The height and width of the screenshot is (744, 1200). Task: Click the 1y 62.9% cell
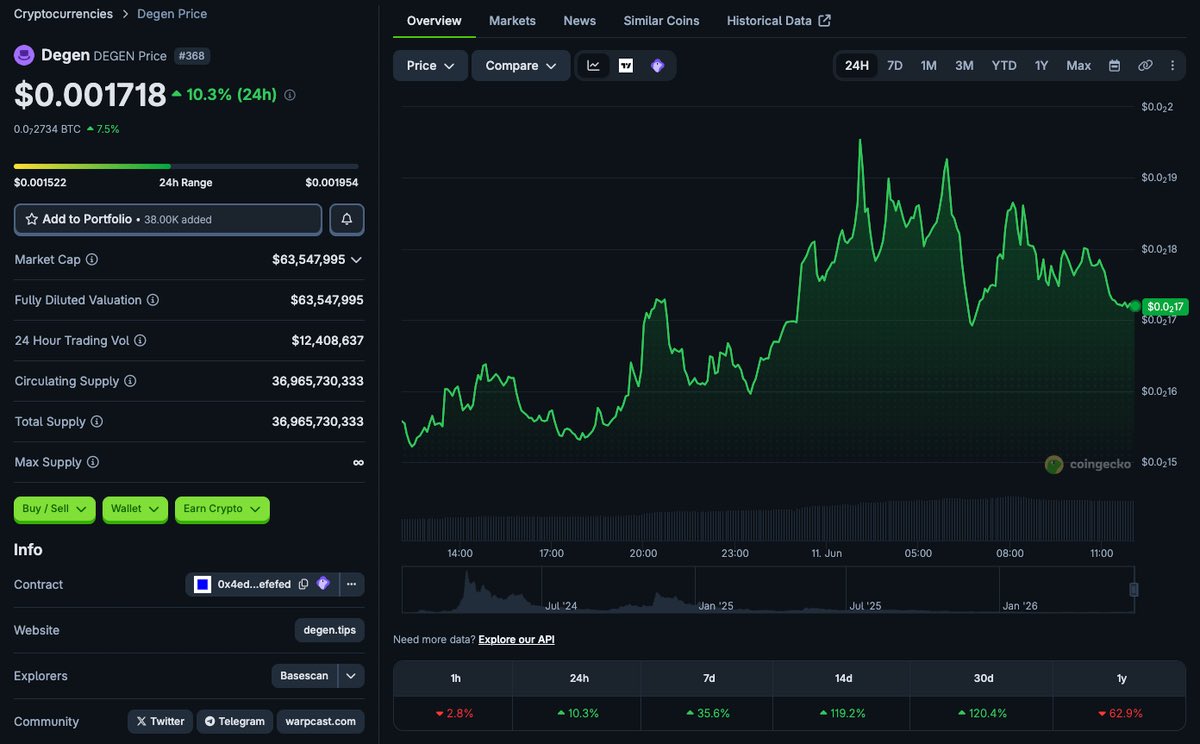tap(1121, 713)
